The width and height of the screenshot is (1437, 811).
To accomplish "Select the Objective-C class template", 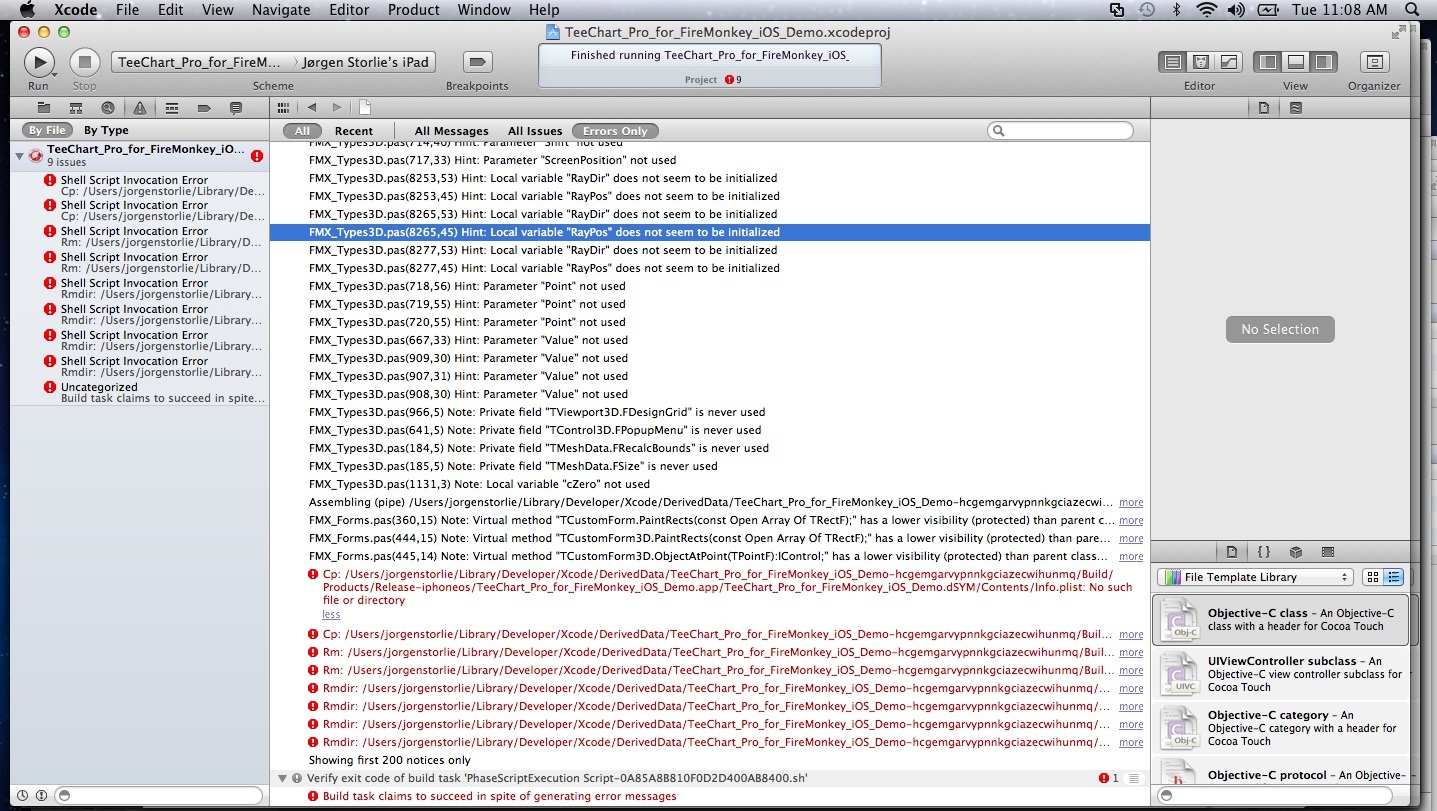I will pos(1280,620).
